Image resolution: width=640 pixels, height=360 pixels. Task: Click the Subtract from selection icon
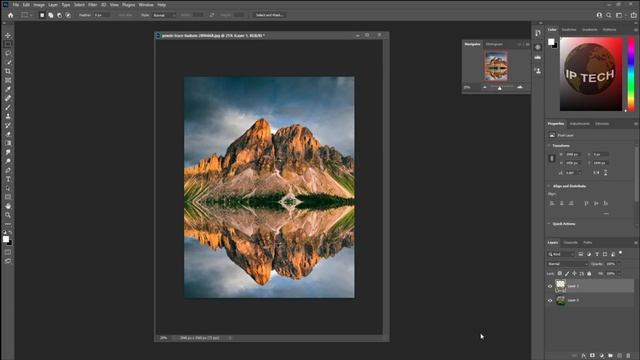(x=60, y=15)
